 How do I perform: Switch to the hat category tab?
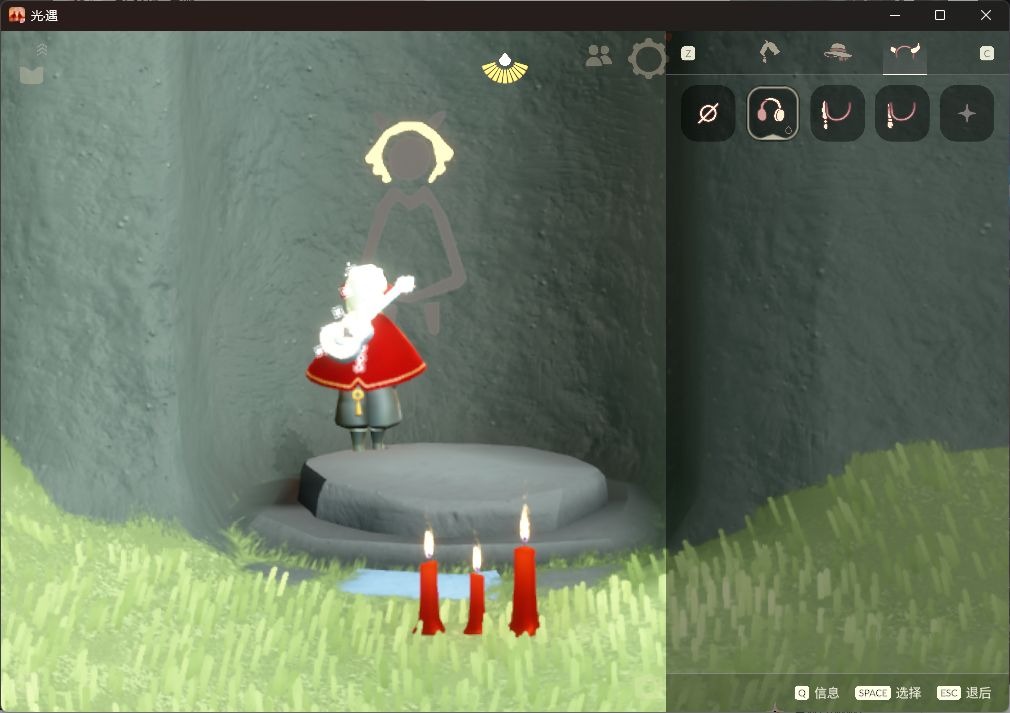coord(837,52)
